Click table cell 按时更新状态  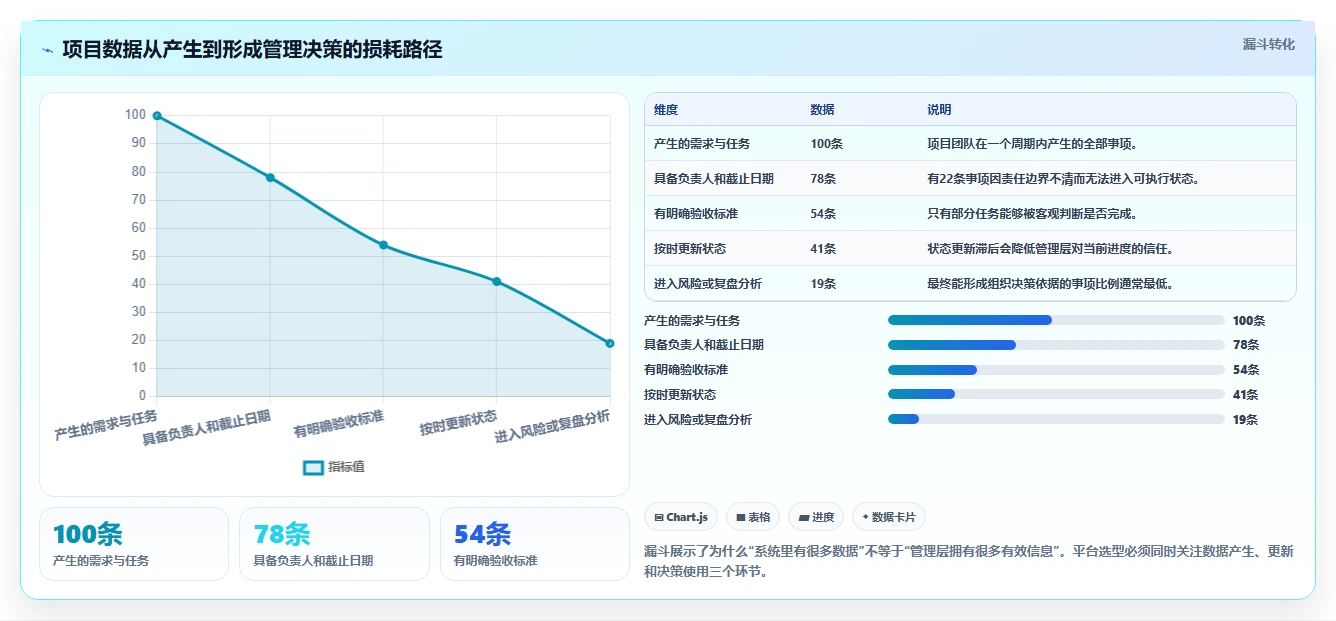(690, 249)
